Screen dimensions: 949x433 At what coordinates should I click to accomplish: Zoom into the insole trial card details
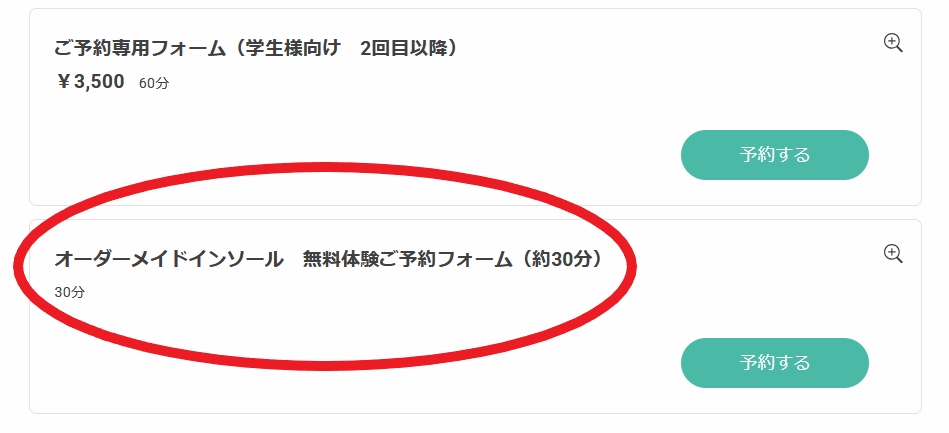pos(893,254)
